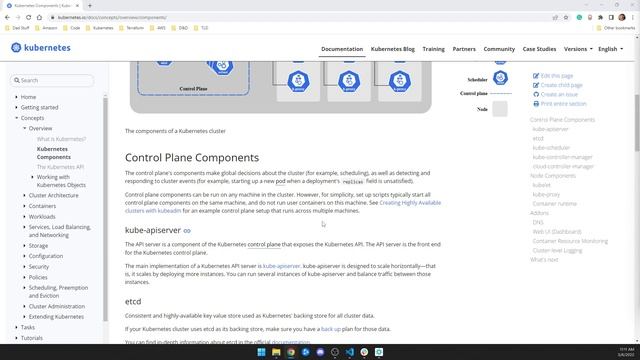The width and height of the screenshot is (640, 360).
Task: Go back using browser back arrow
Action: coord(7,18)
